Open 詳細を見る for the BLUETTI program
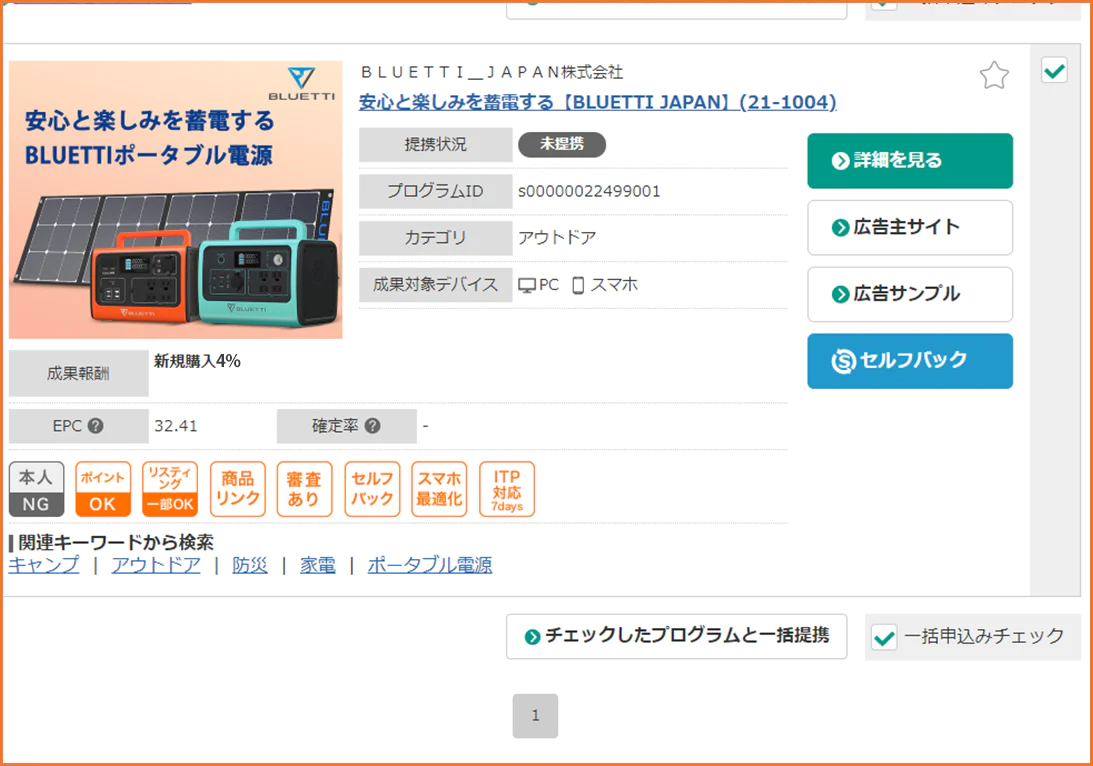The height and width of the screenshot is (766, 1093). coord(910,161)
